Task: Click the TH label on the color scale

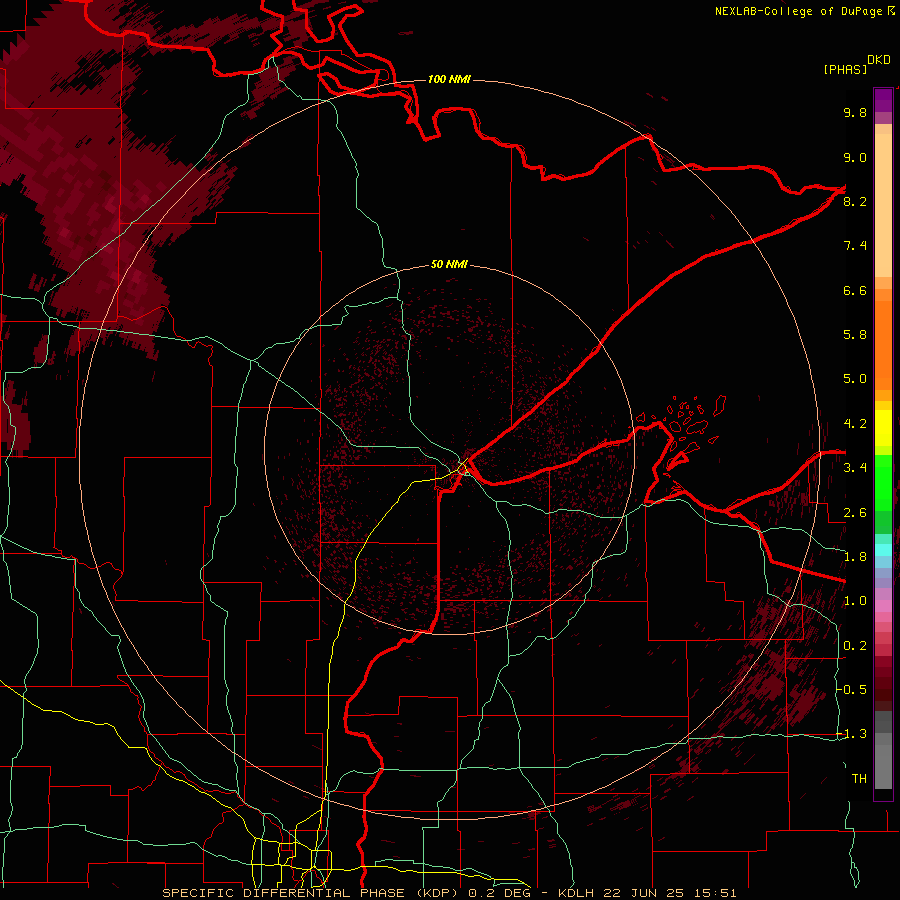Action: [x=859, y=779]
